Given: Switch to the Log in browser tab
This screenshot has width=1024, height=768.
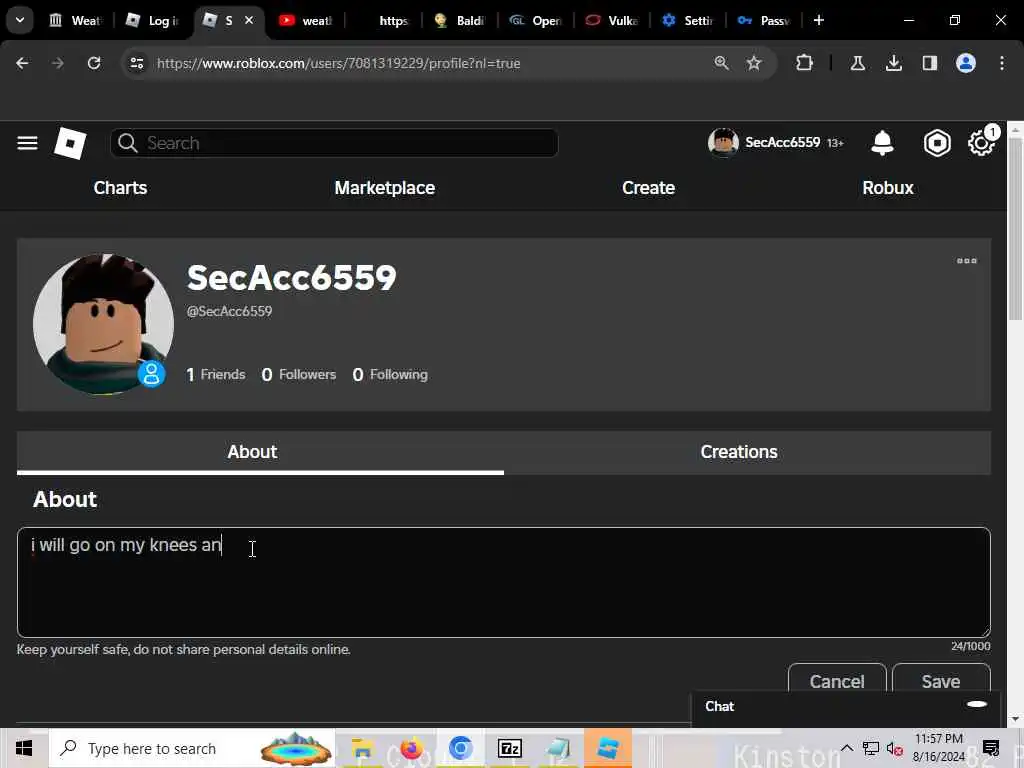Looking at the screenshot, I should click(x=152, y=21).
